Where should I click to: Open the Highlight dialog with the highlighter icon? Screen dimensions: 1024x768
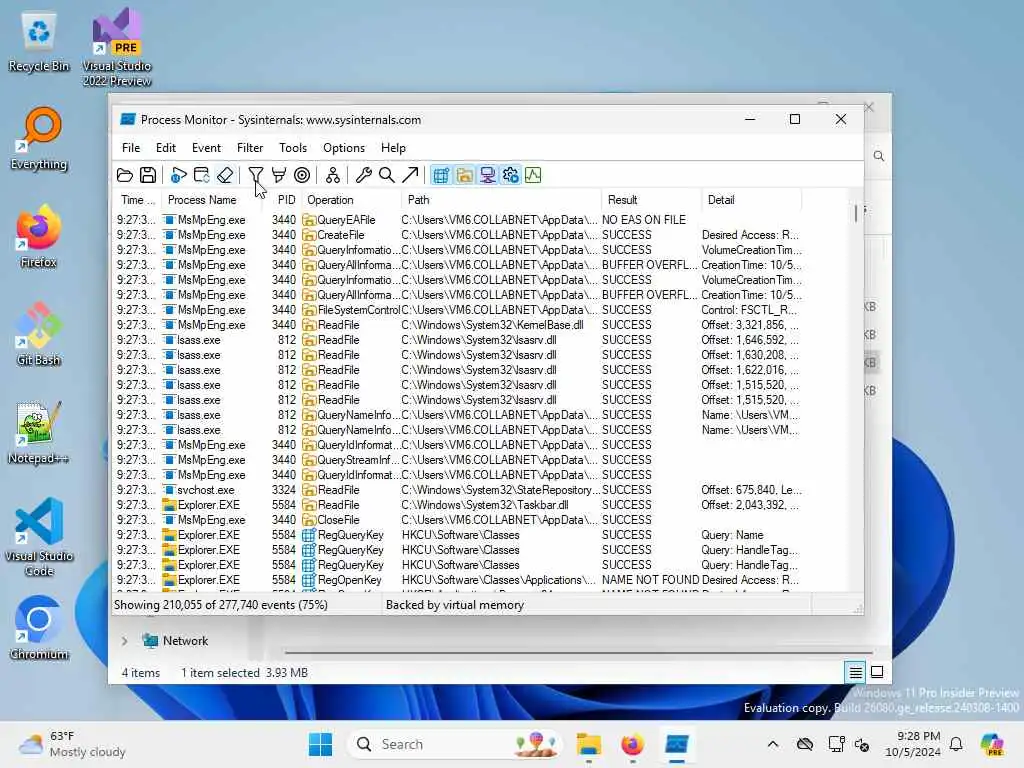(279, 175)
